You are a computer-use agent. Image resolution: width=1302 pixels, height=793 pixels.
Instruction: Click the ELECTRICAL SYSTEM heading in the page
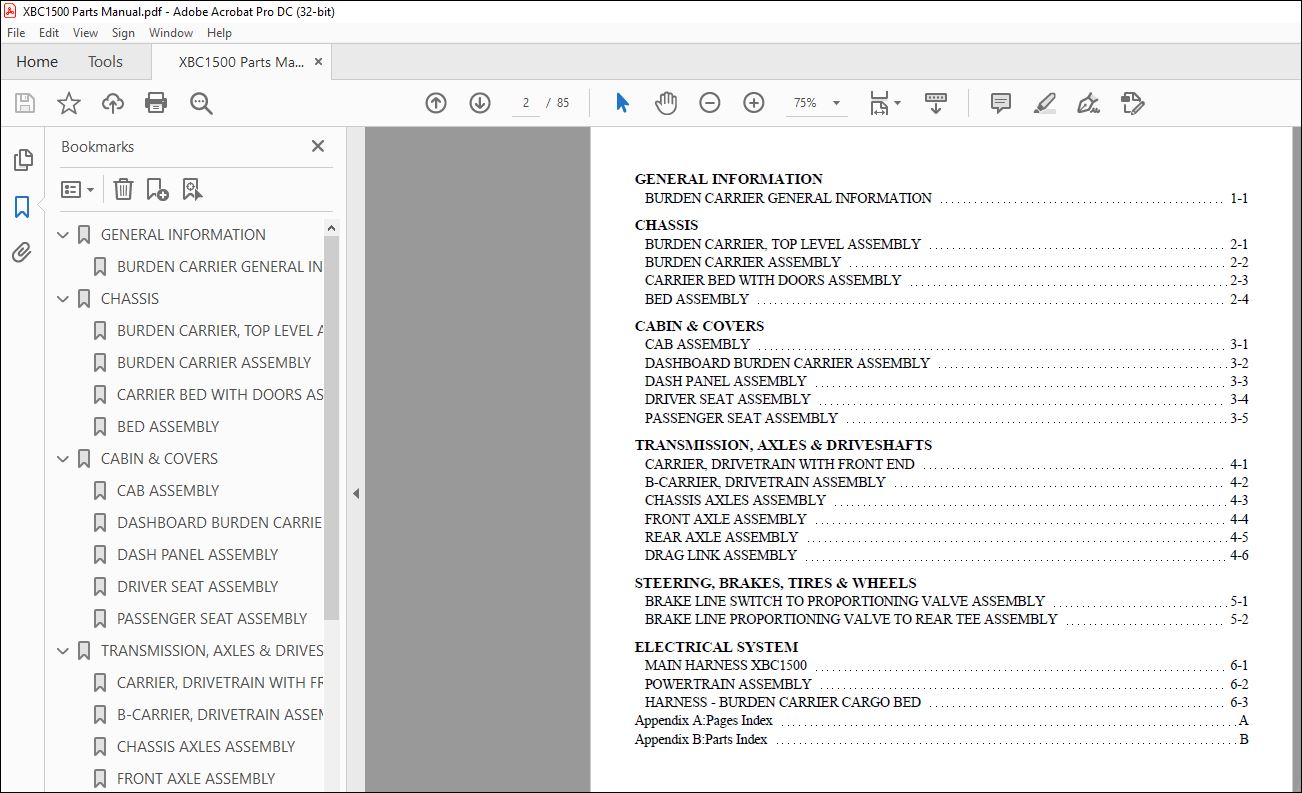click(x=716, y=647)
